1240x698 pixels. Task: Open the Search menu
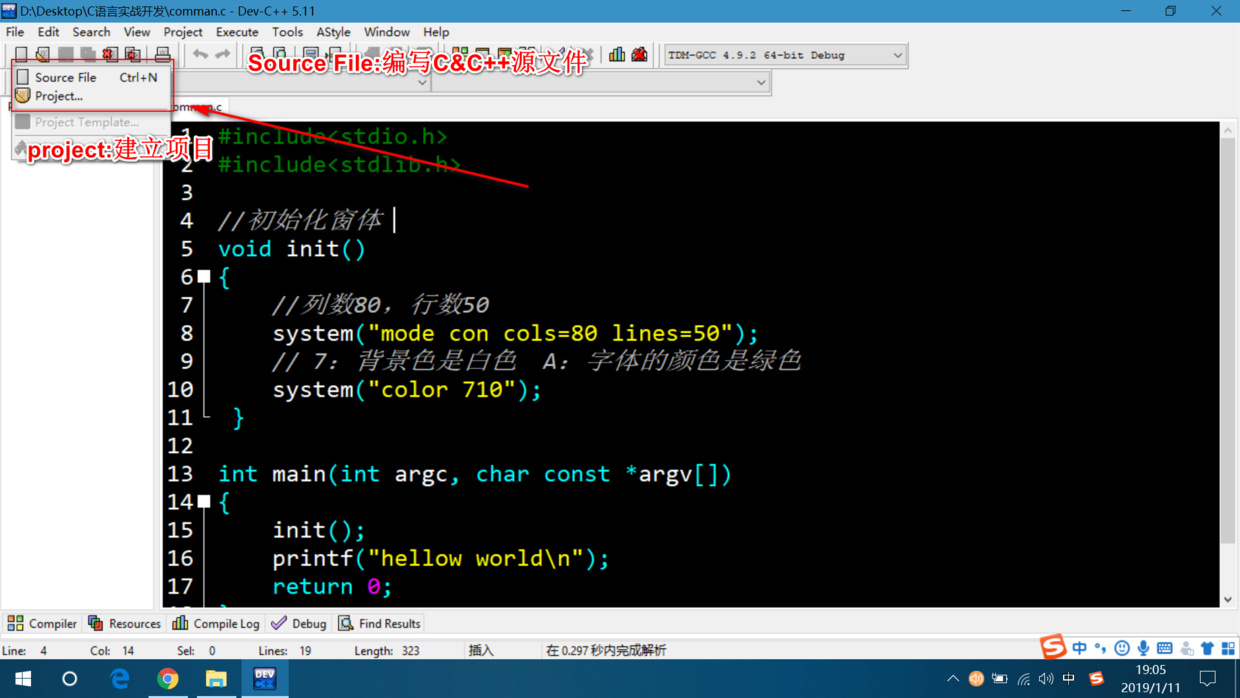[91, 32]
